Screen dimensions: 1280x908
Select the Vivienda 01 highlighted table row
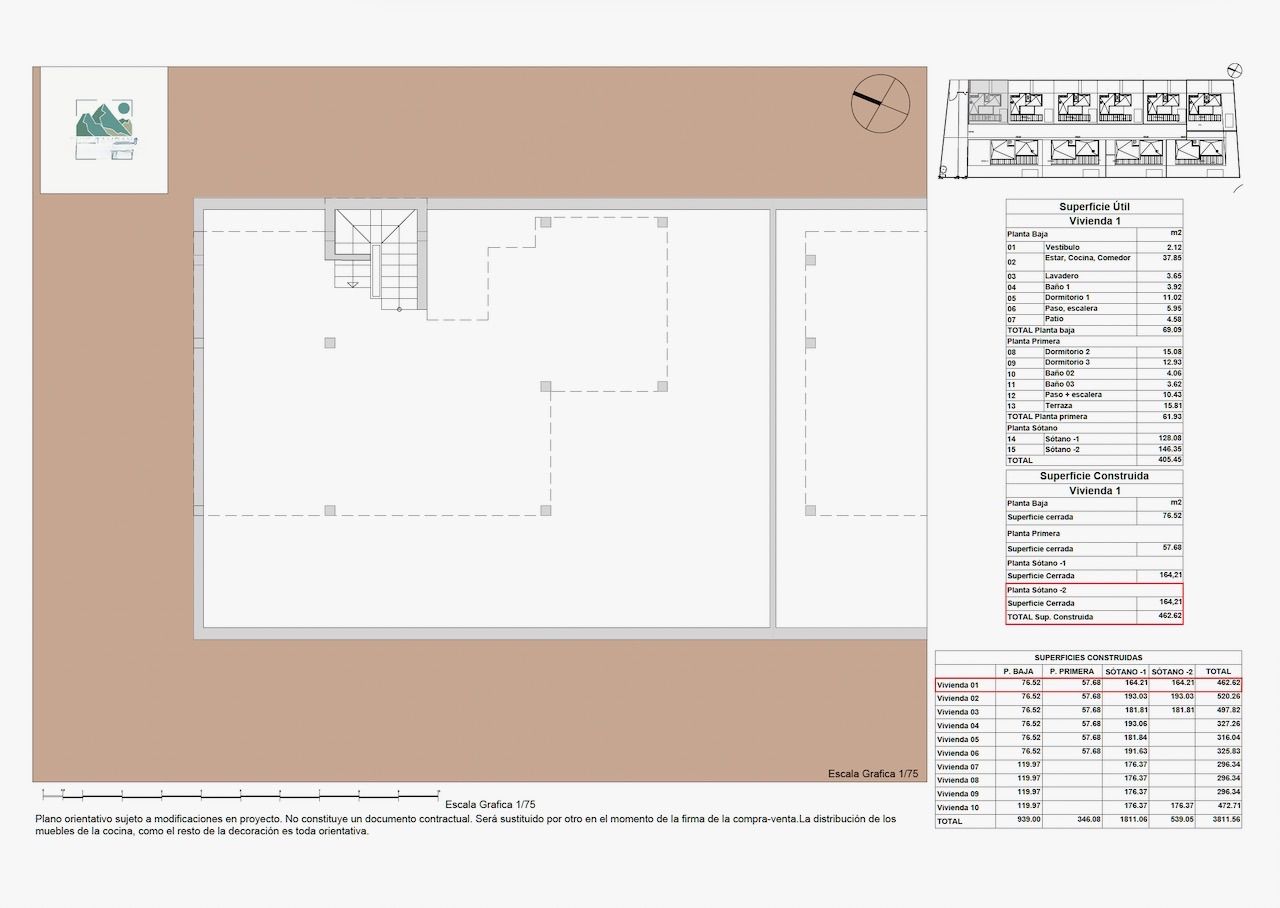click(1088, 684)
